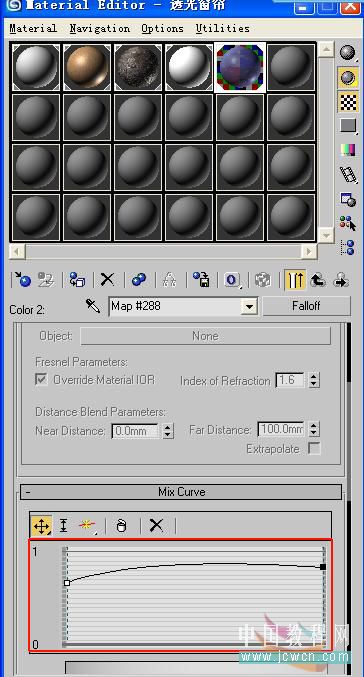The image size is (364, 677).
Task: Click Sample UV Tiling icon
Action: click(348, 126)
